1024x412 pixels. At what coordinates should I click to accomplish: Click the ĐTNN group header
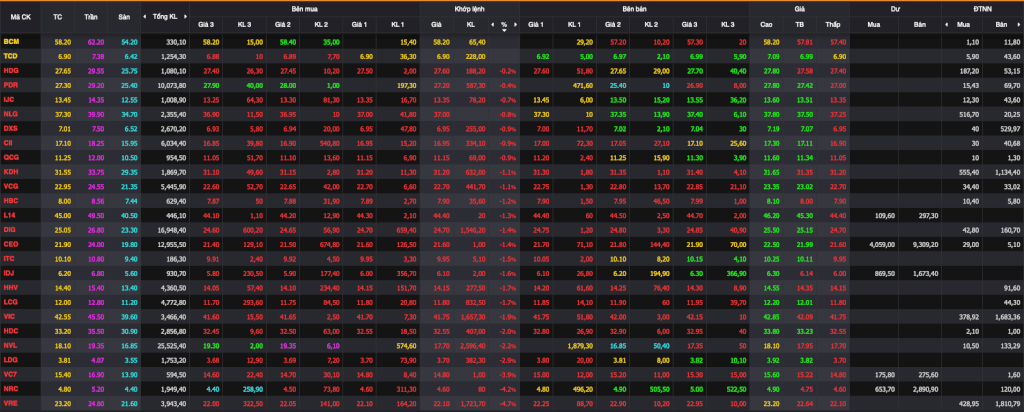982,9
